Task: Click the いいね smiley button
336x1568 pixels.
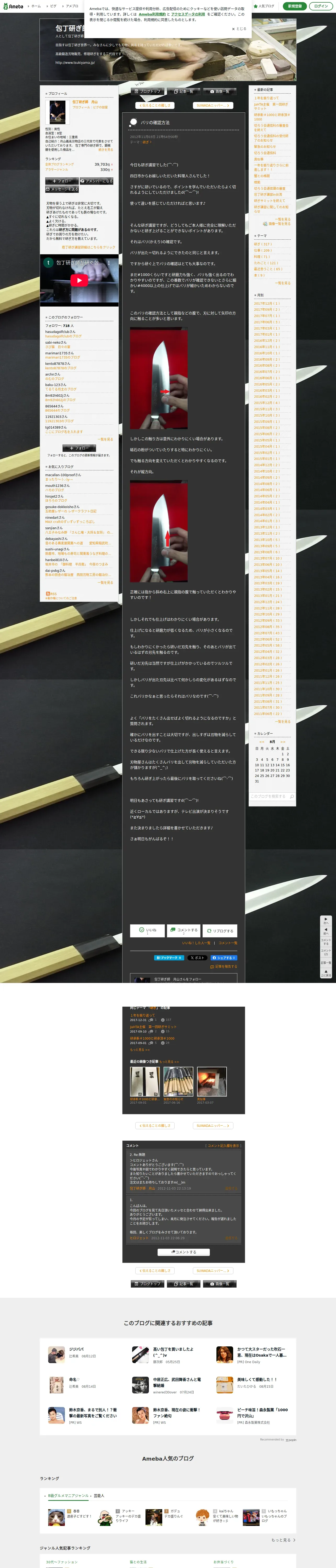Action: 147,931
